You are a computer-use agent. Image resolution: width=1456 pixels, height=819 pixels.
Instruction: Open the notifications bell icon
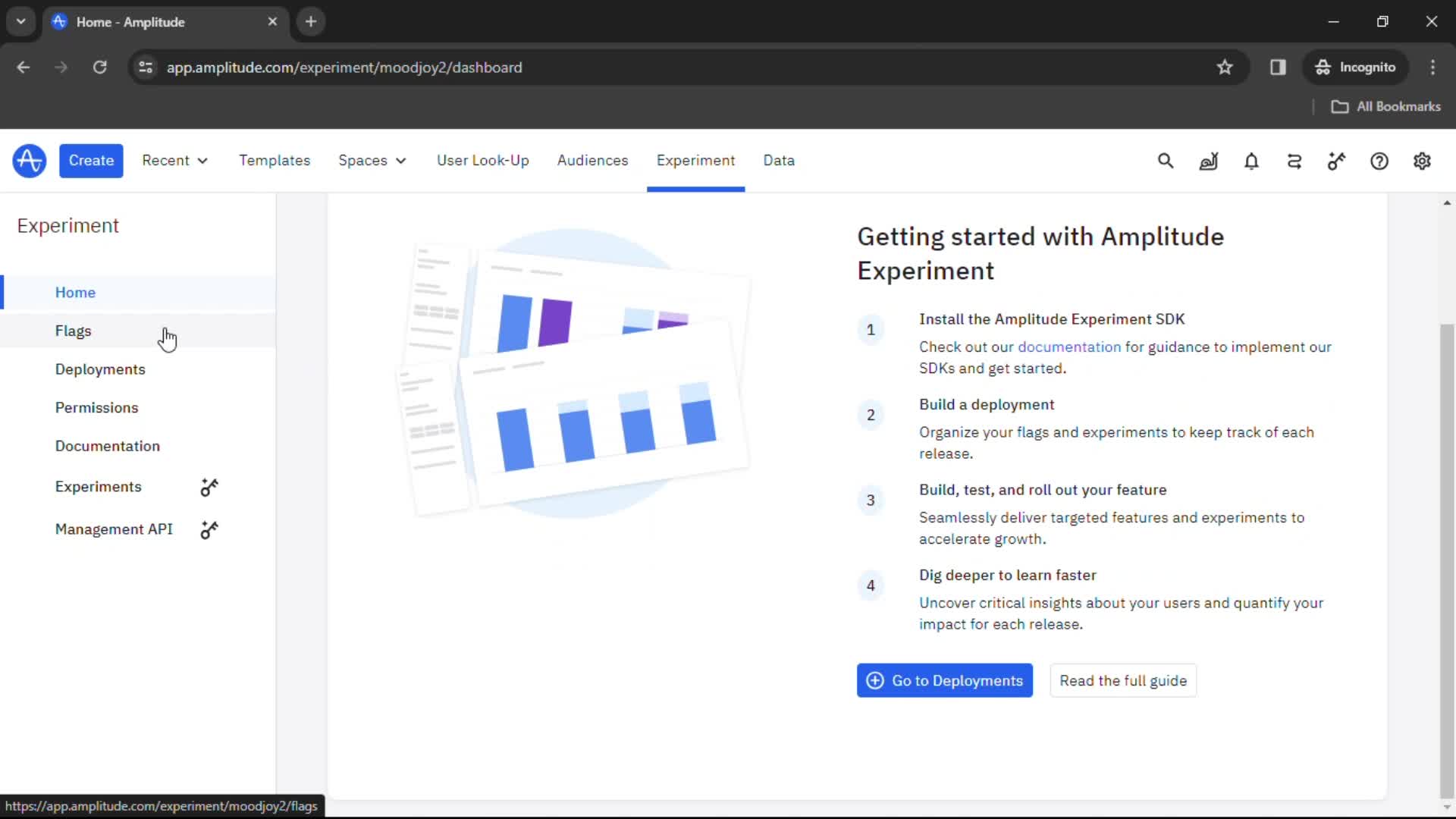1251,161
